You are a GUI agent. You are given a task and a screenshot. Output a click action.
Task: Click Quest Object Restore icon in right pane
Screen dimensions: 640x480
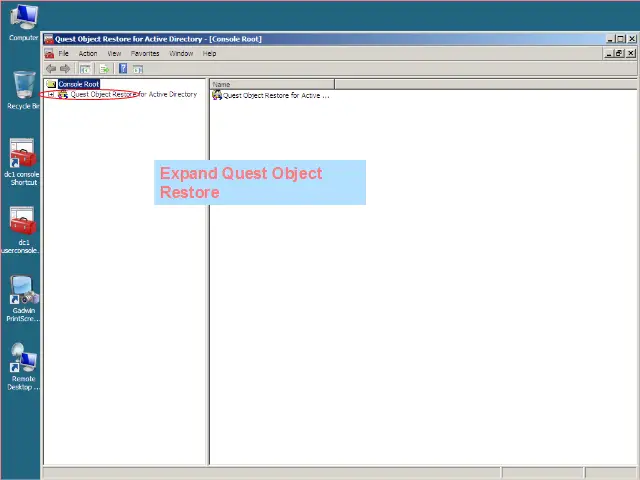click(217, 95)
